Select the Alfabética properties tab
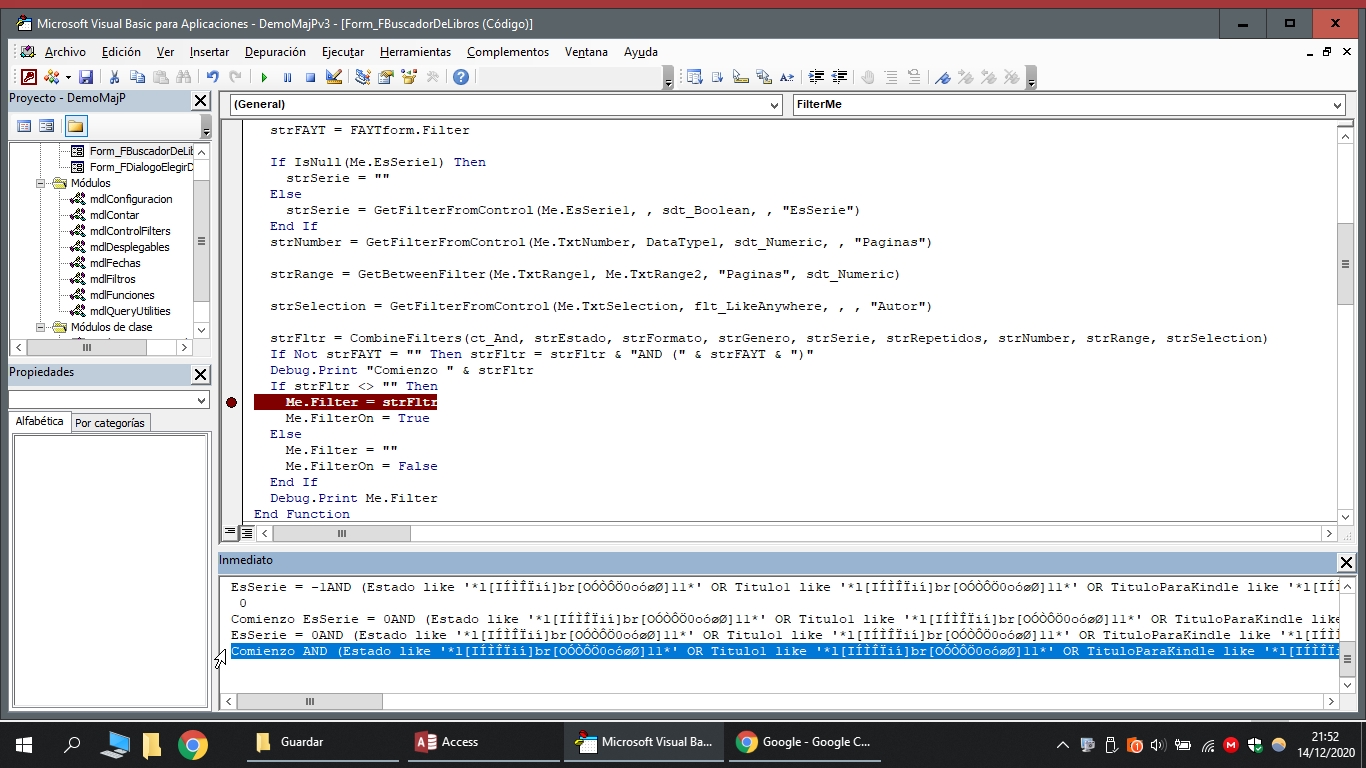 (x=40, y=422)
